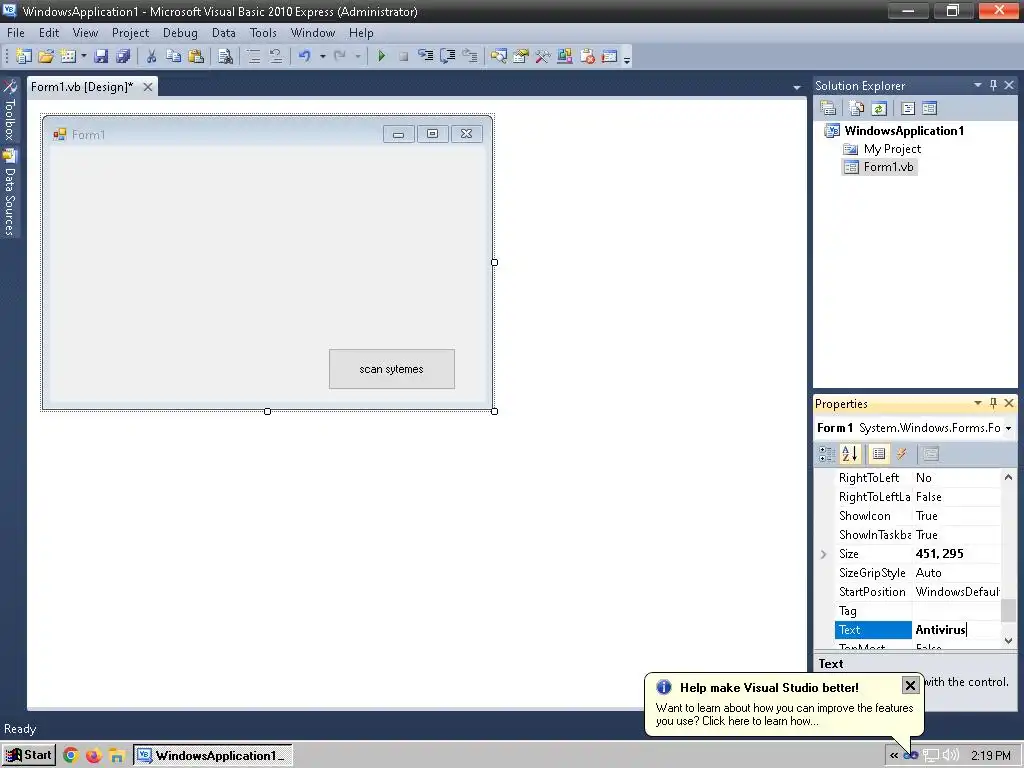Open the Help menu

360,33
